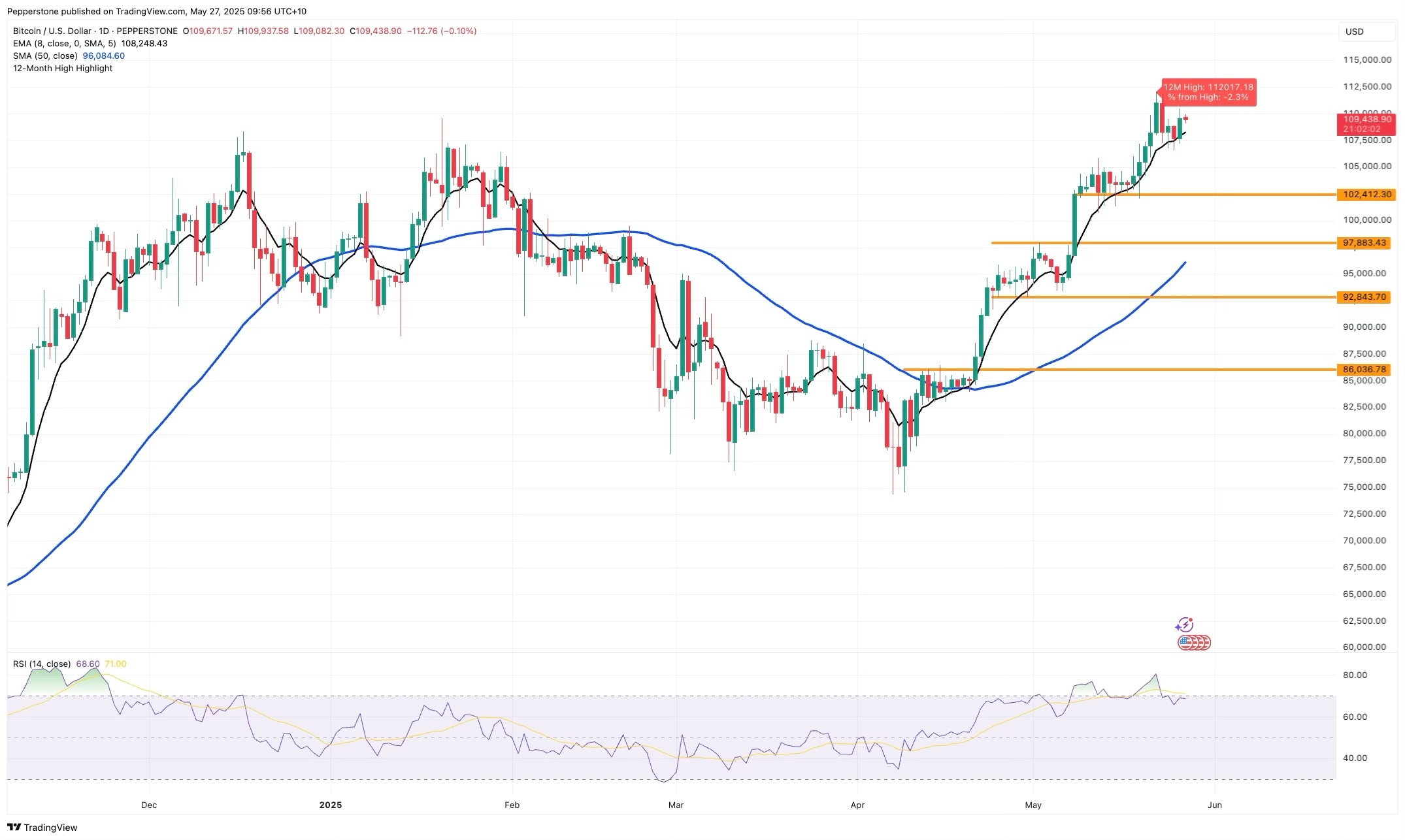
Task: Select the 12-Month High Highlight legend
Action: tap(63, 68)
